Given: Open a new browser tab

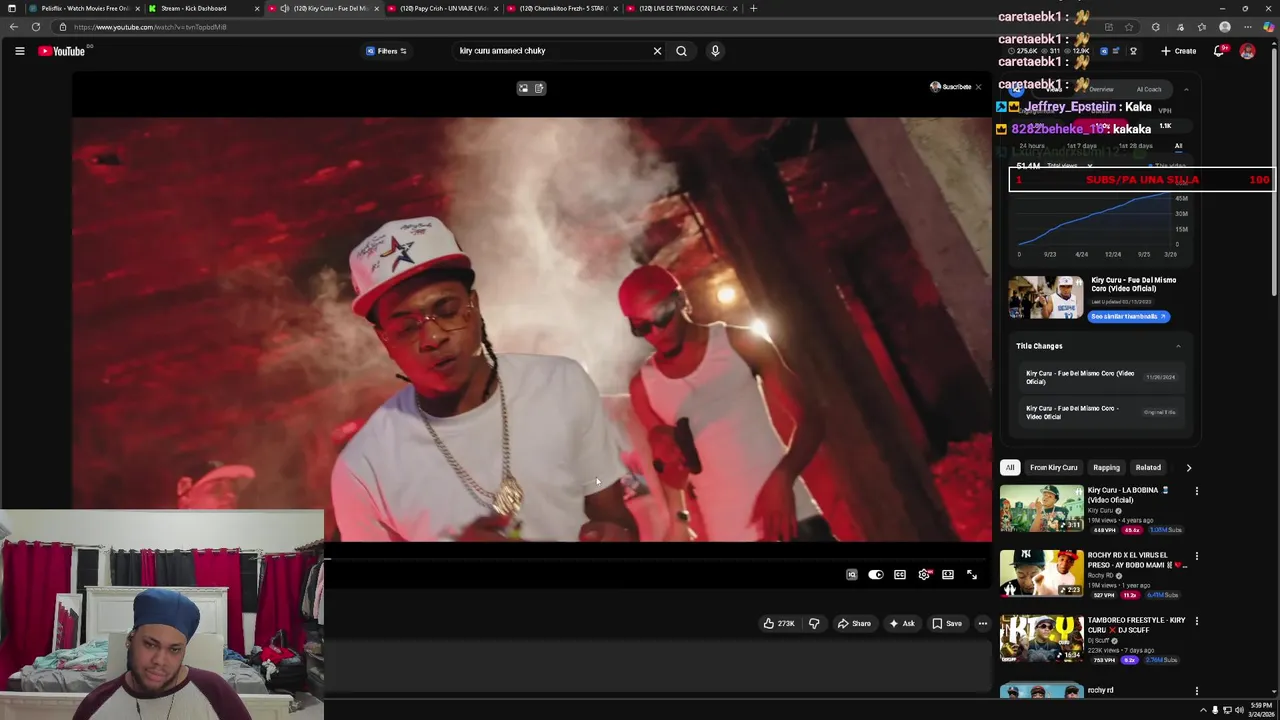Looking at the screenshot, I should click(753, 8).
